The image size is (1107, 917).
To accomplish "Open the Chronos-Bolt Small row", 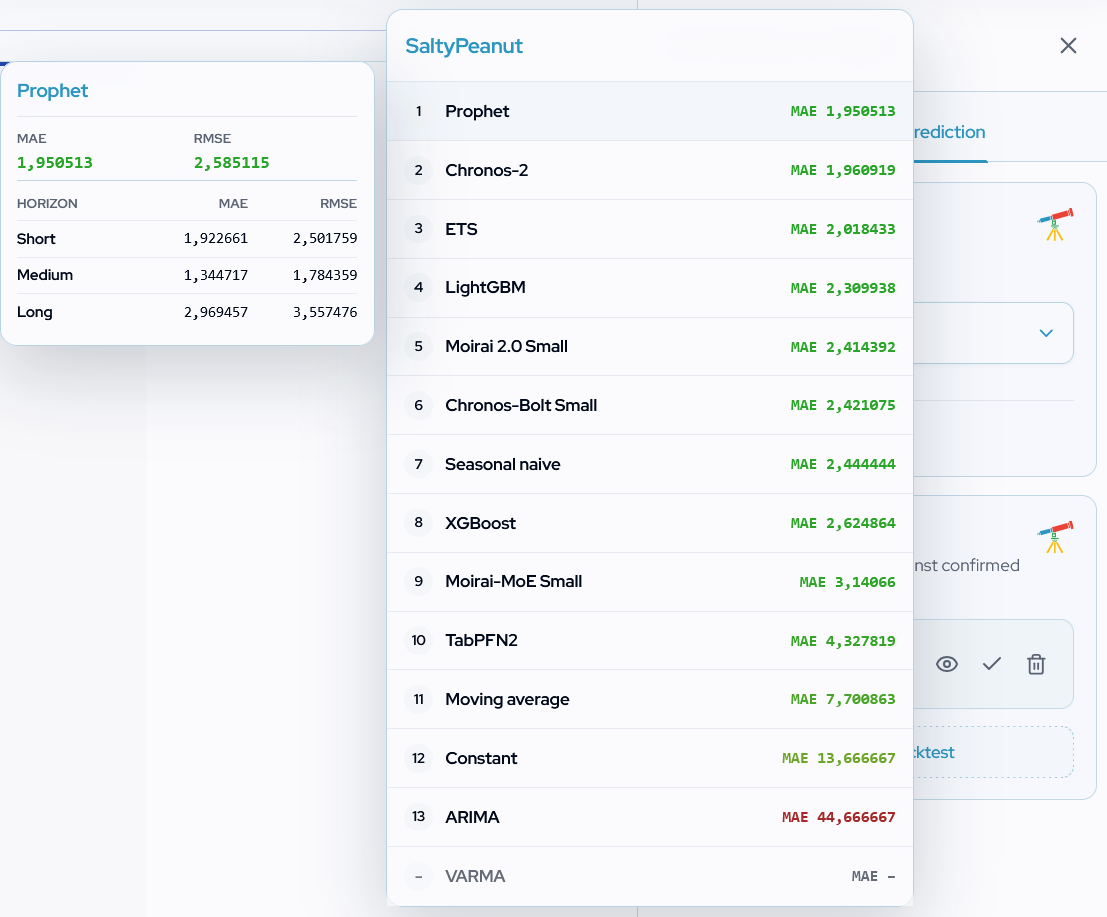I will pyautogui.click(x=650, y=405).
